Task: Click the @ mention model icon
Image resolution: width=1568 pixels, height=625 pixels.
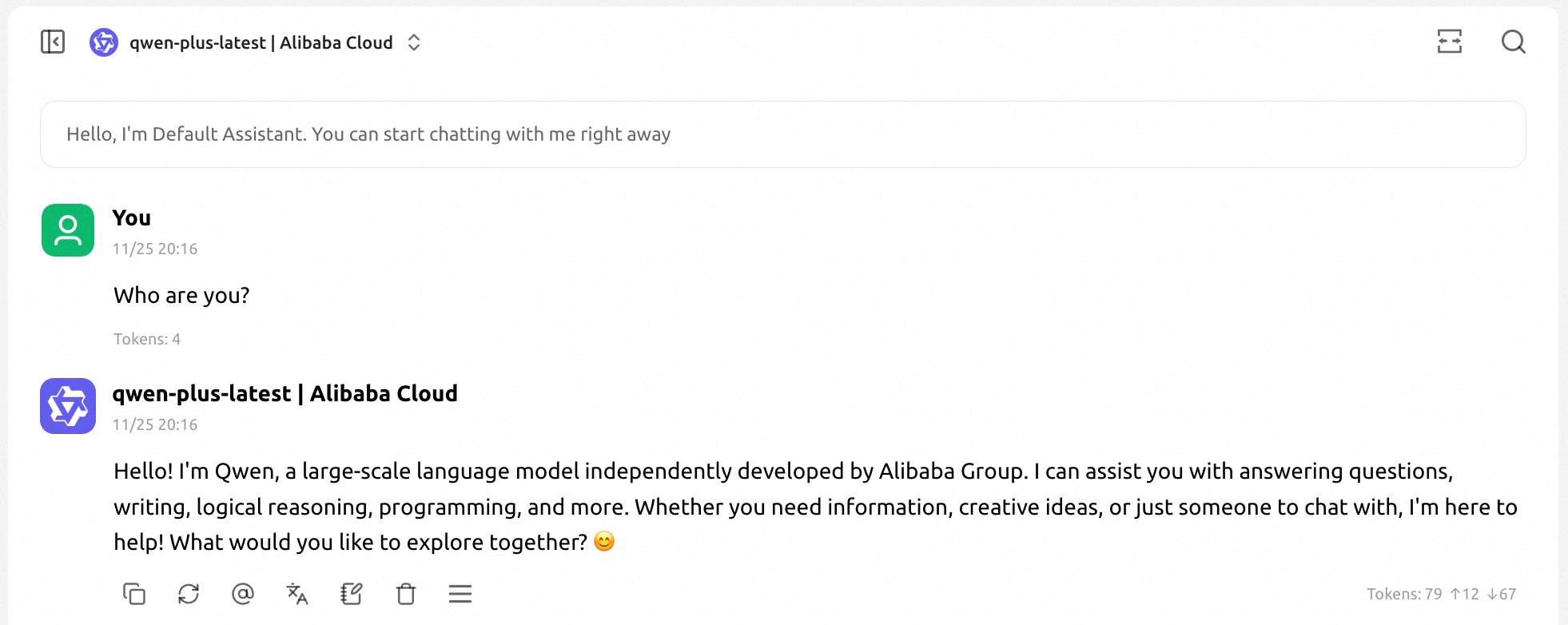Action: 243,595
